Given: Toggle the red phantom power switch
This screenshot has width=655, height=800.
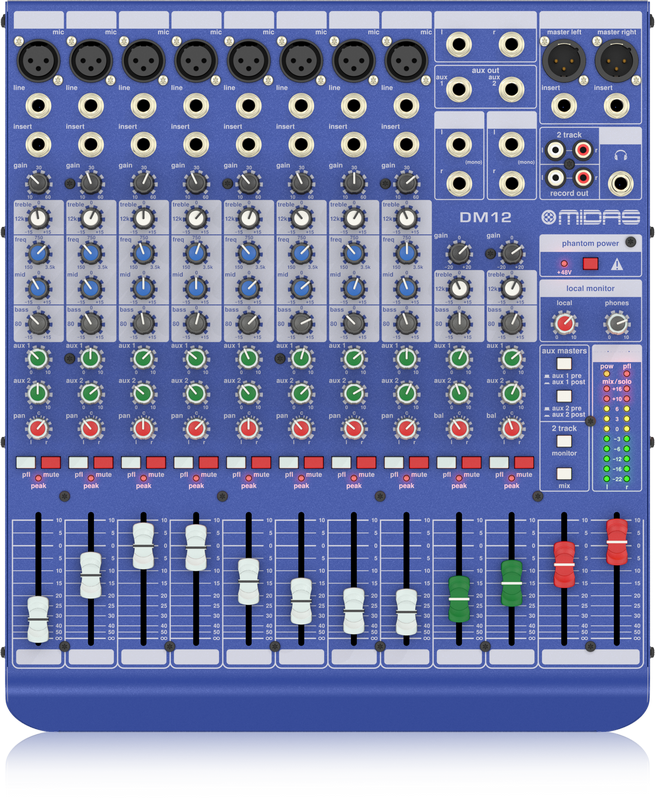Looking at the screenshot, I should pyautogui.click(x=590, y=264).
